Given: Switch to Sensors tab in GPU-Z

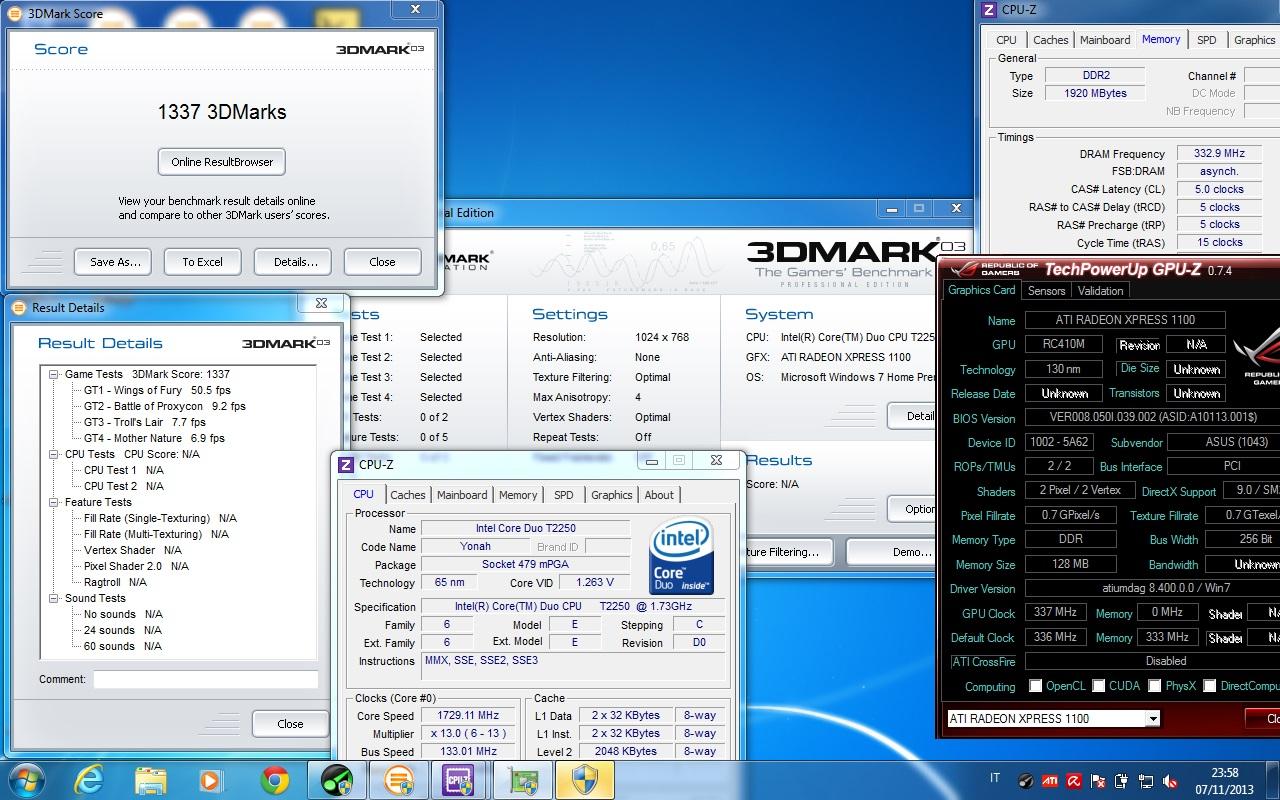Looking at the screenshot, I should [1047, 291].
